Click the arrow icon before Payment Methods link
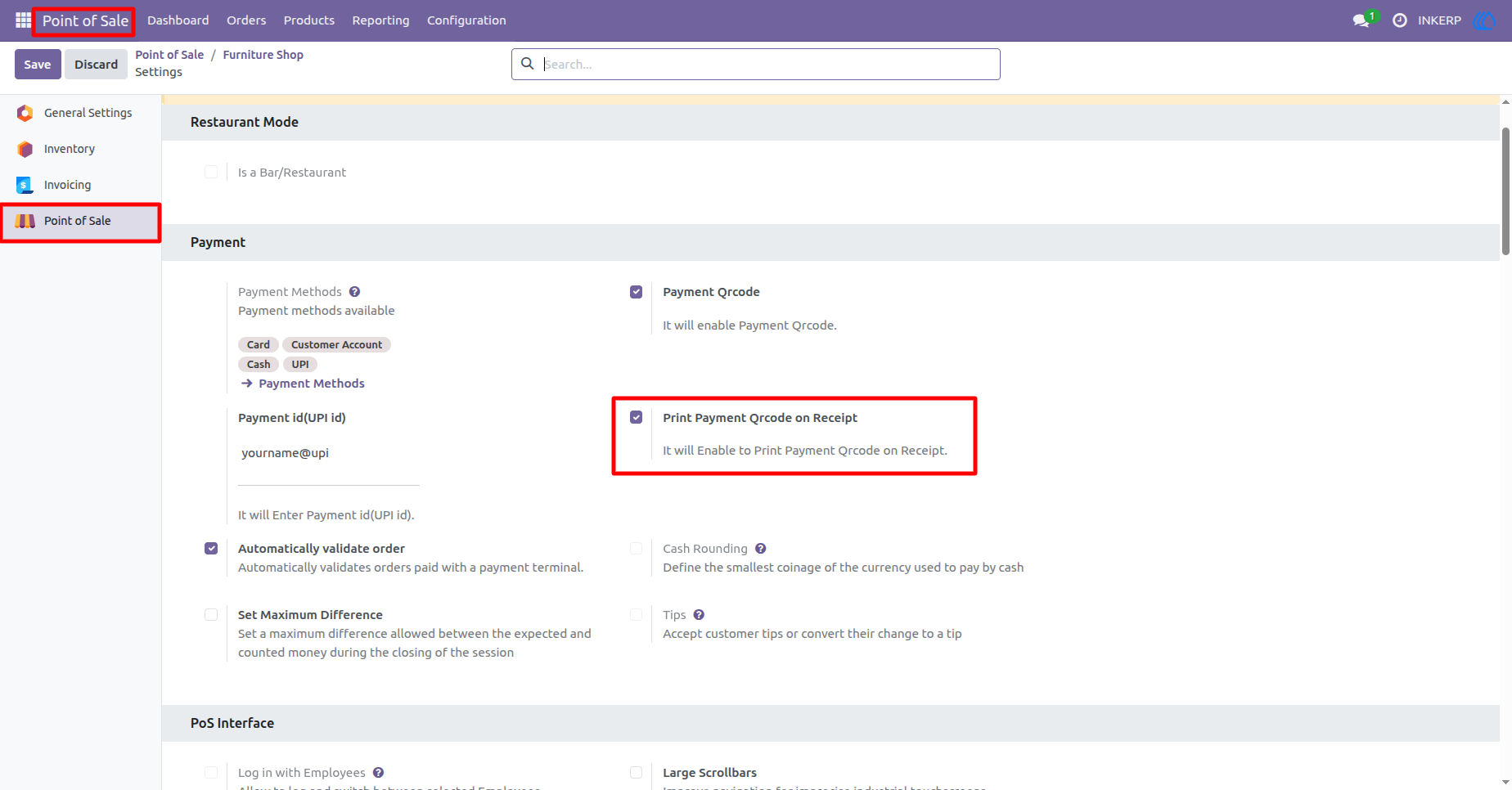 tap(246, 384)
